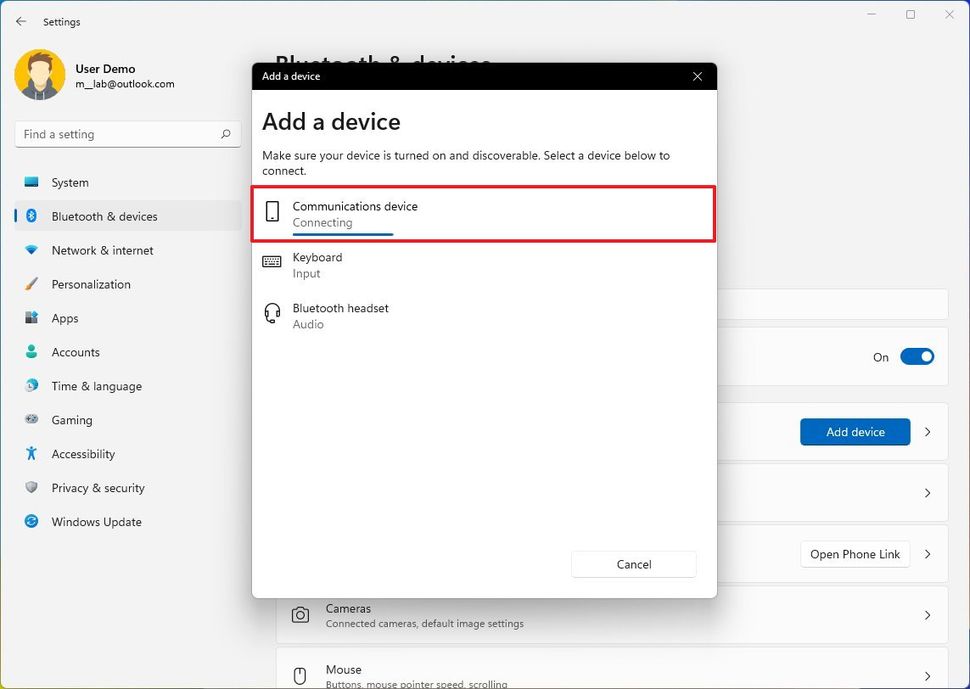
Task: Click the Apps sidebar icon
Action: click(30, 318)
